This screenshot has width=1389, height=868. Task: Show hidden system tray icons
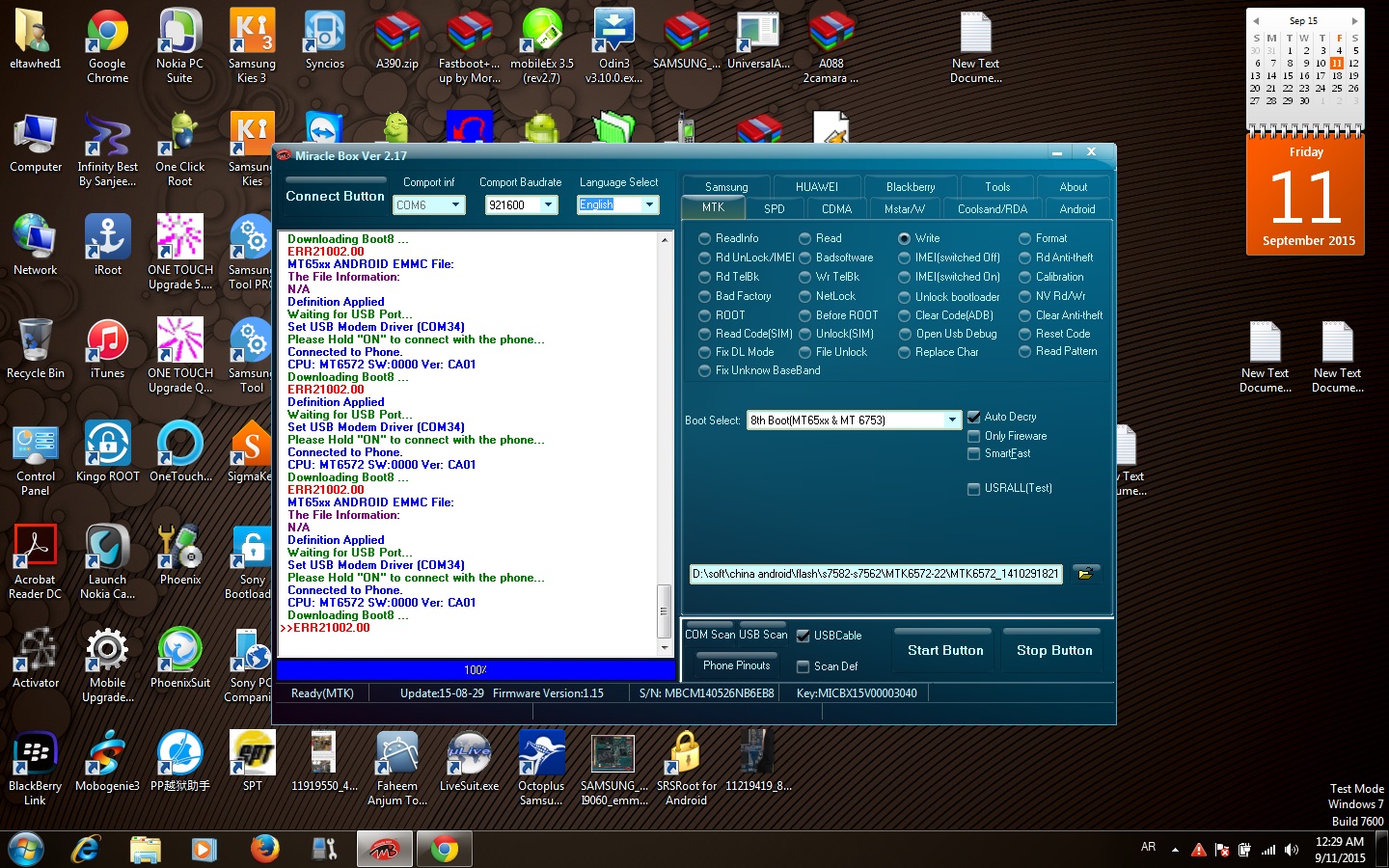coord(1175,850)
